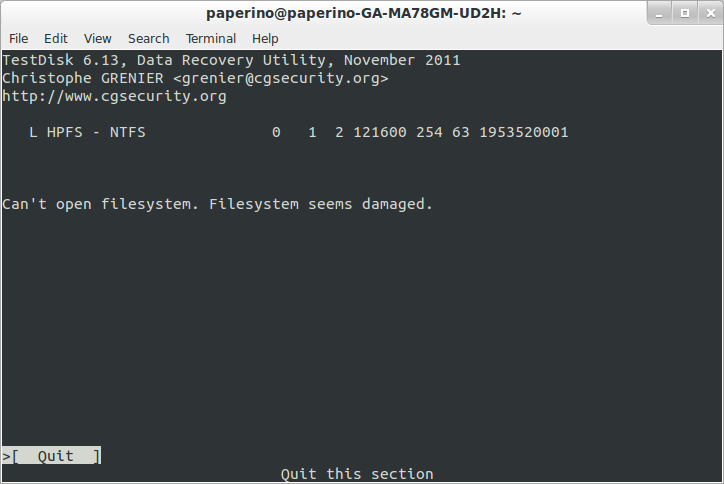The height and width of the screenshot is (484, 724).
Task: Click the 121600 cylinder value
Action: 380,133
